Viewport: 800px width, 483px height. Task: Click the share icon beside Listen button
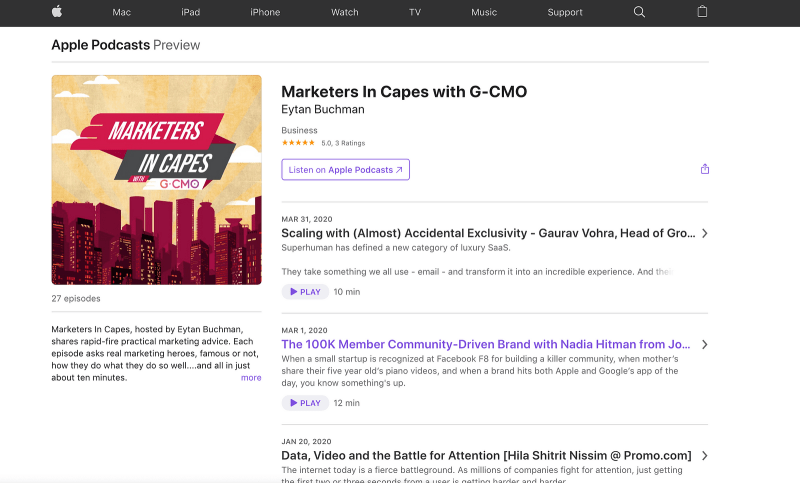tap(705, 169)
